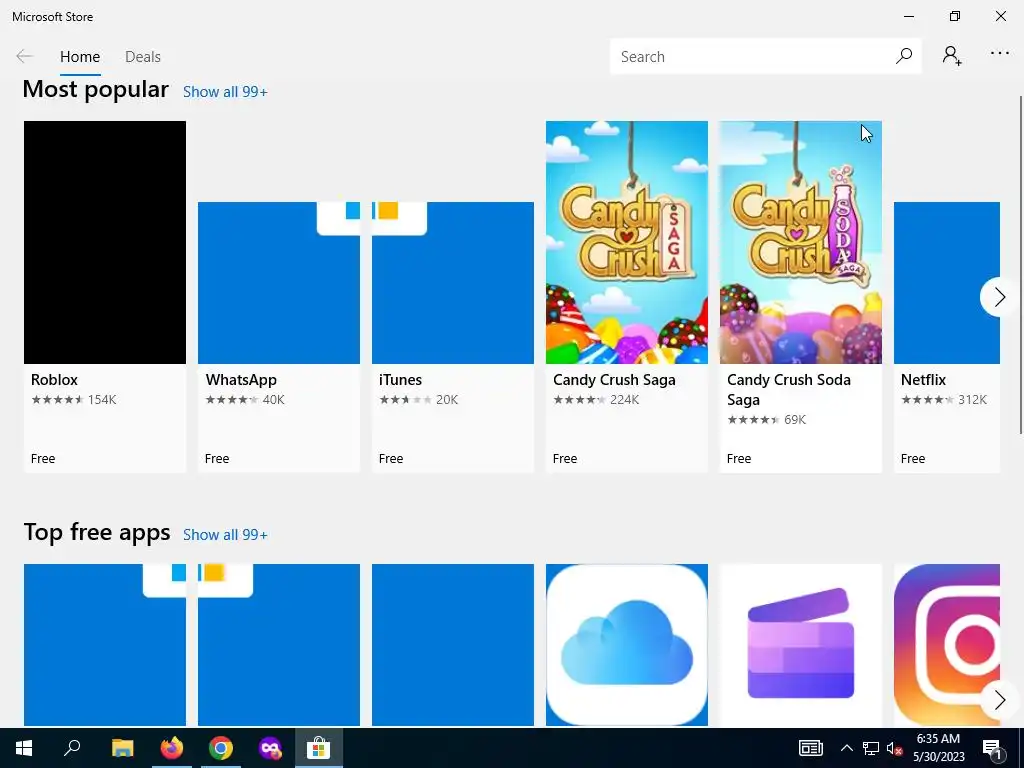1024x768 pixels.
Task: Open File Explorer from taskbar
Action: [x=122, y=748]
